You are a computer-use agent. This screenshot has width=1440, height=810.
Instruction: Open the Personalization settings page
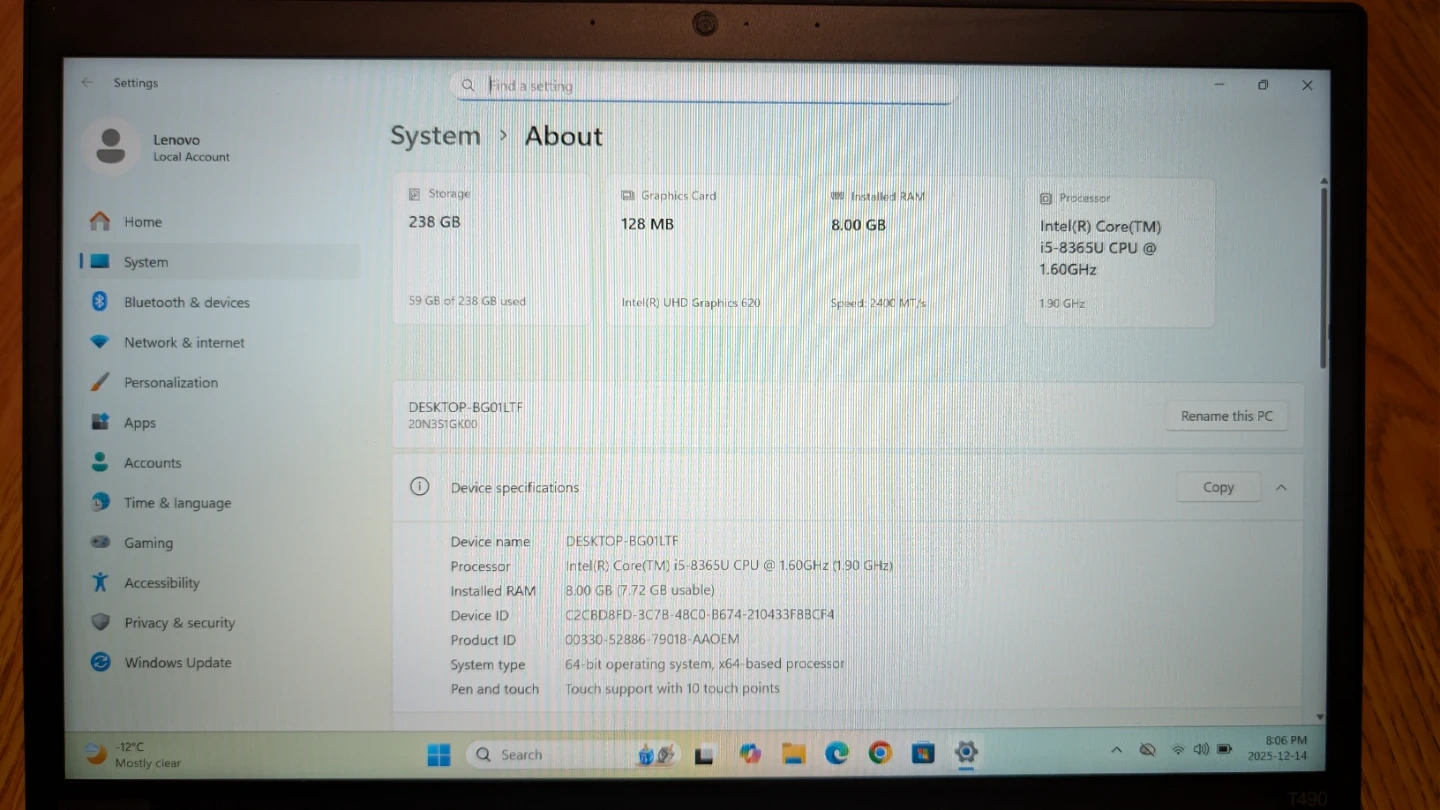[x=170, y=382]
